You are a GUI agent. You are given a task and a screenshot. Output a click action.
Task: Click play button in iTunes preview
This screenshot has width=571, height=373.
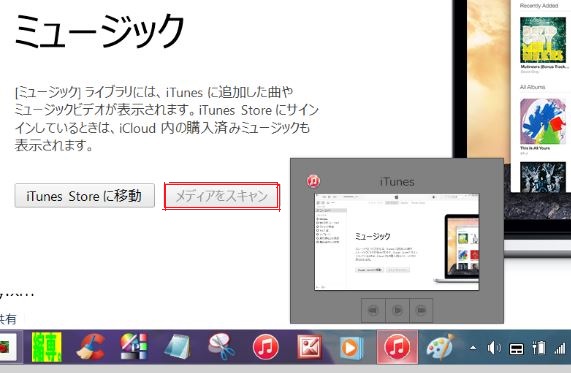397,310
